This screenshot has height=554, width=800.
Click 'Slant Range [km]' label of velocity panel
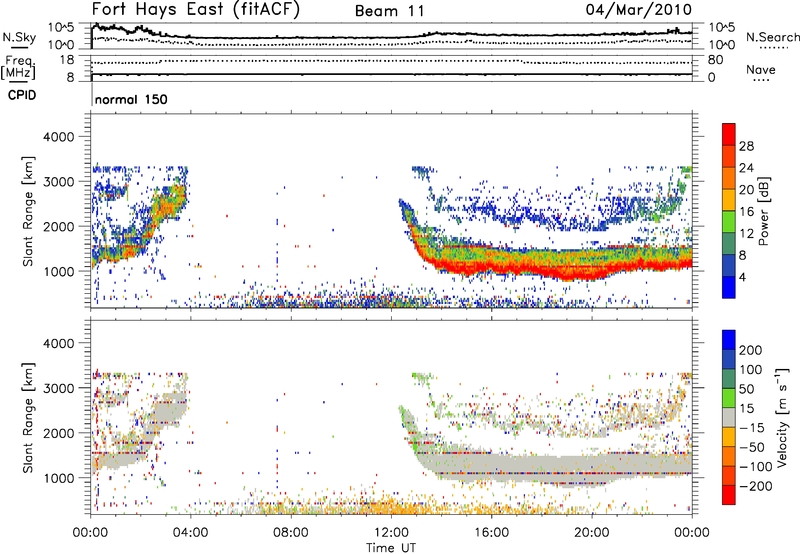[28, 417]
